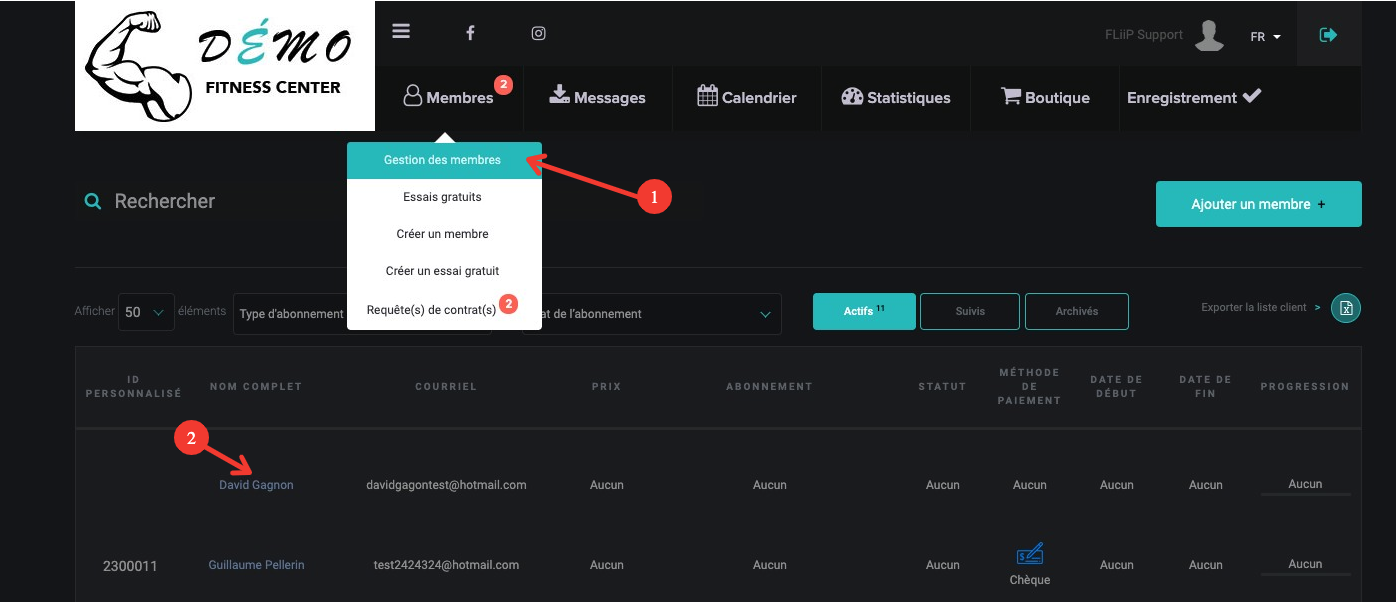Expand the Afficher 50 elements dropdown

(x=146, y=312)
